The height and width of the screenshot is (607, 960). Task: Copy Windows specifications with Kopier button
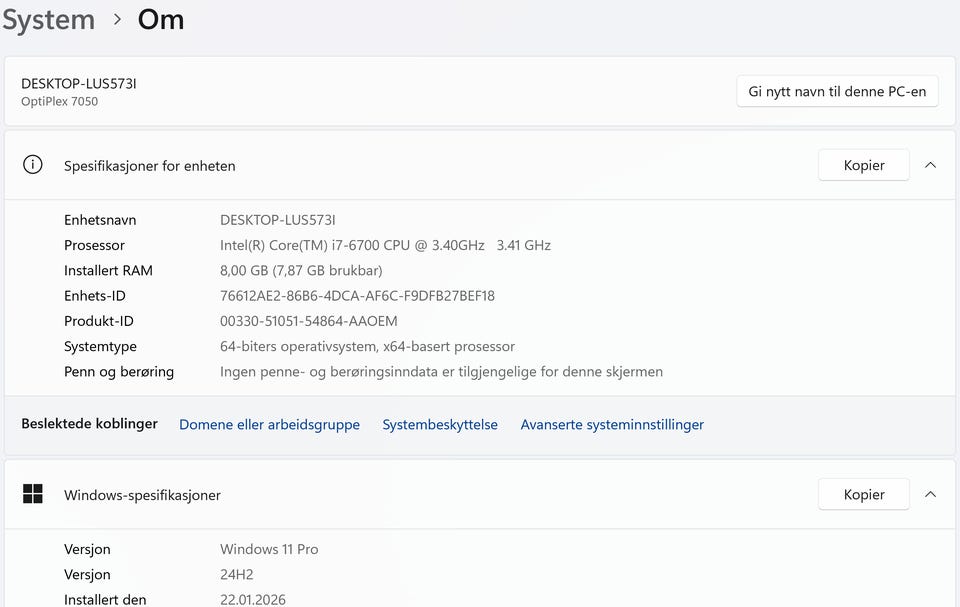click(x=863, y=494)
